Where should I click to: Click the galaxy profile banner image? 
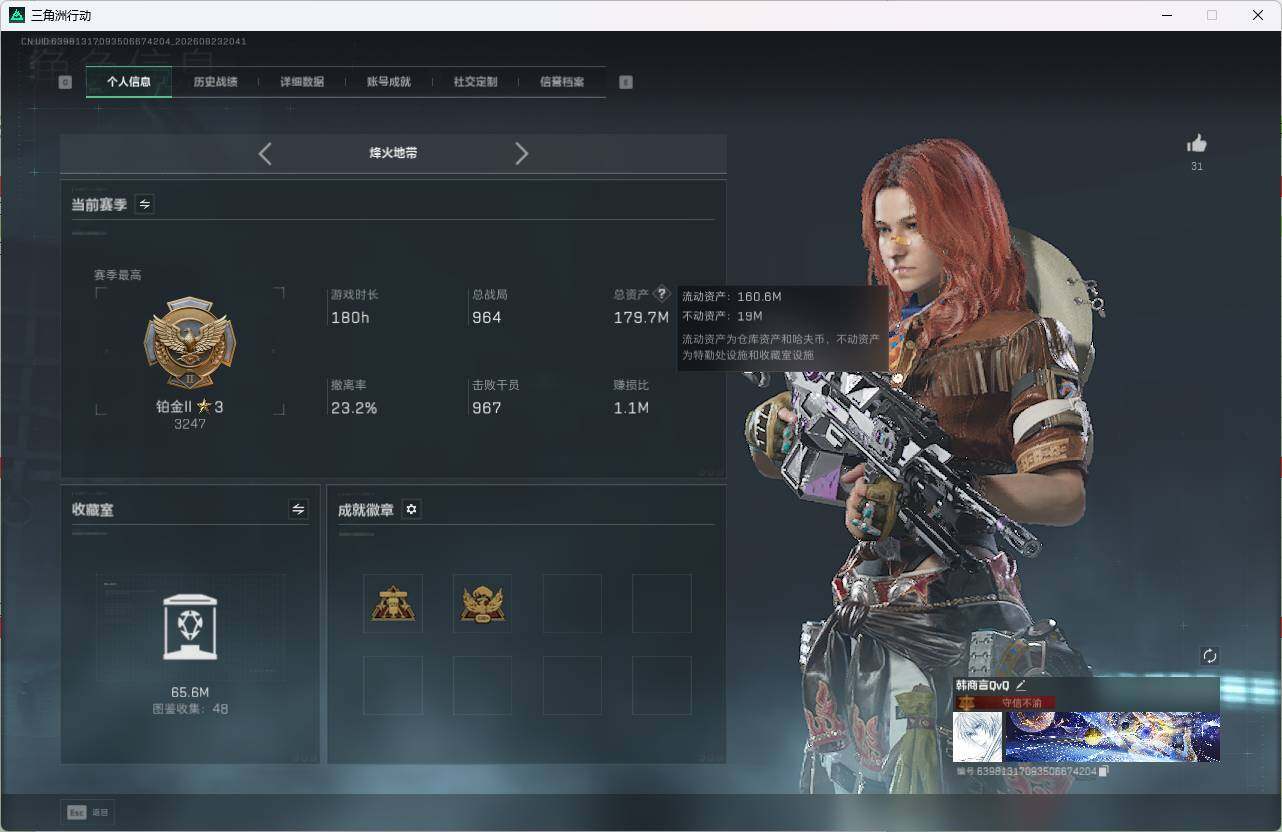click(x=1112, y=737)
